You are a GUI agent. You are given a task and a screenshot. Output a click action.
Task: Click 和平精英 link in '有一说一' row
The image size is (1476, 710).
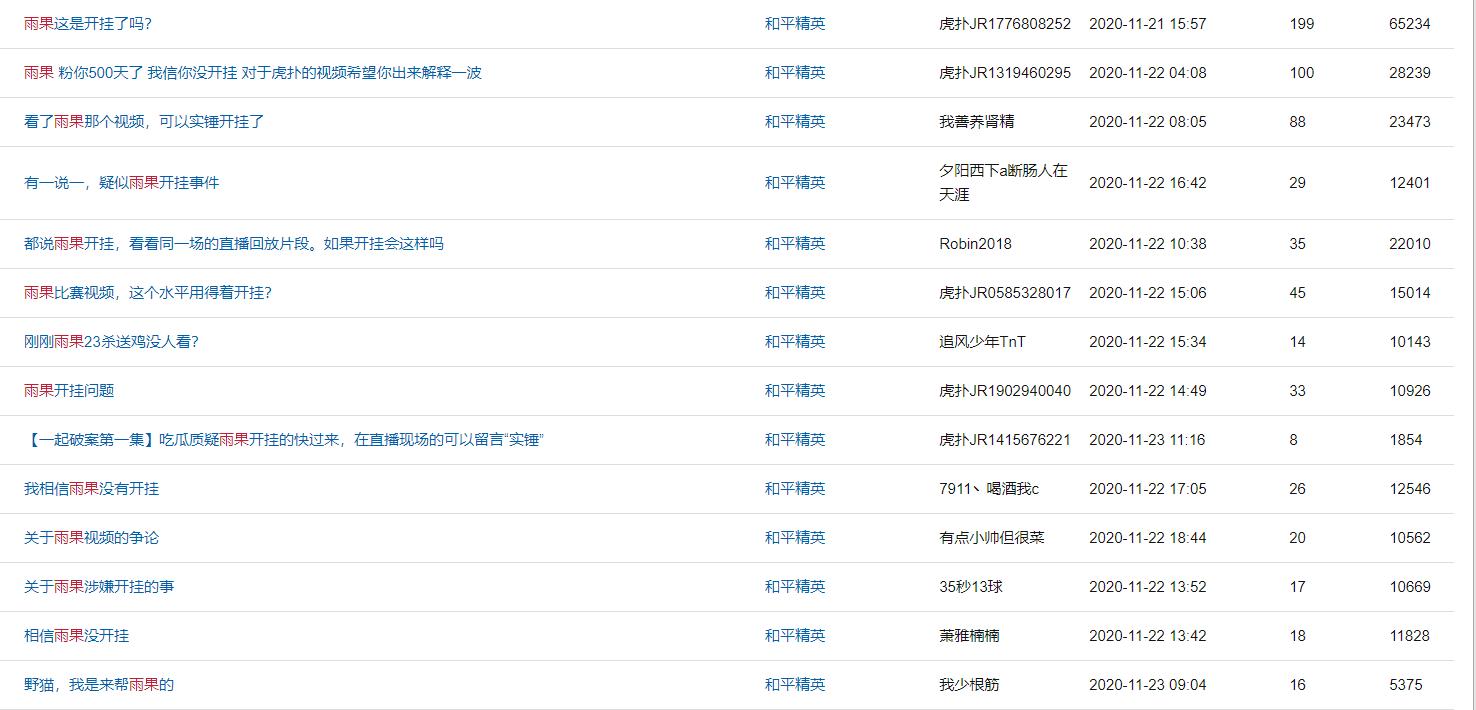tap(795, 183)
